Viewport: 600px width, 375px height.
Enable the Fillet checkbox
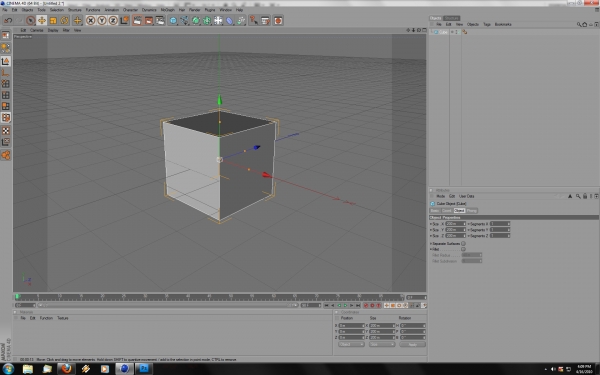click(463, 249)
